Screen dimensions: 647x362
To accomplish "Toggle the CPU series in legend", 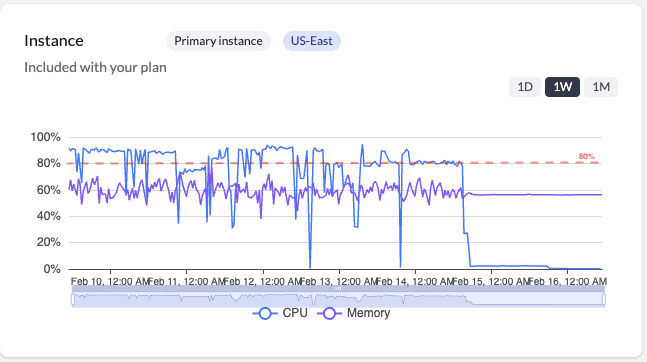I will [280, 313].
